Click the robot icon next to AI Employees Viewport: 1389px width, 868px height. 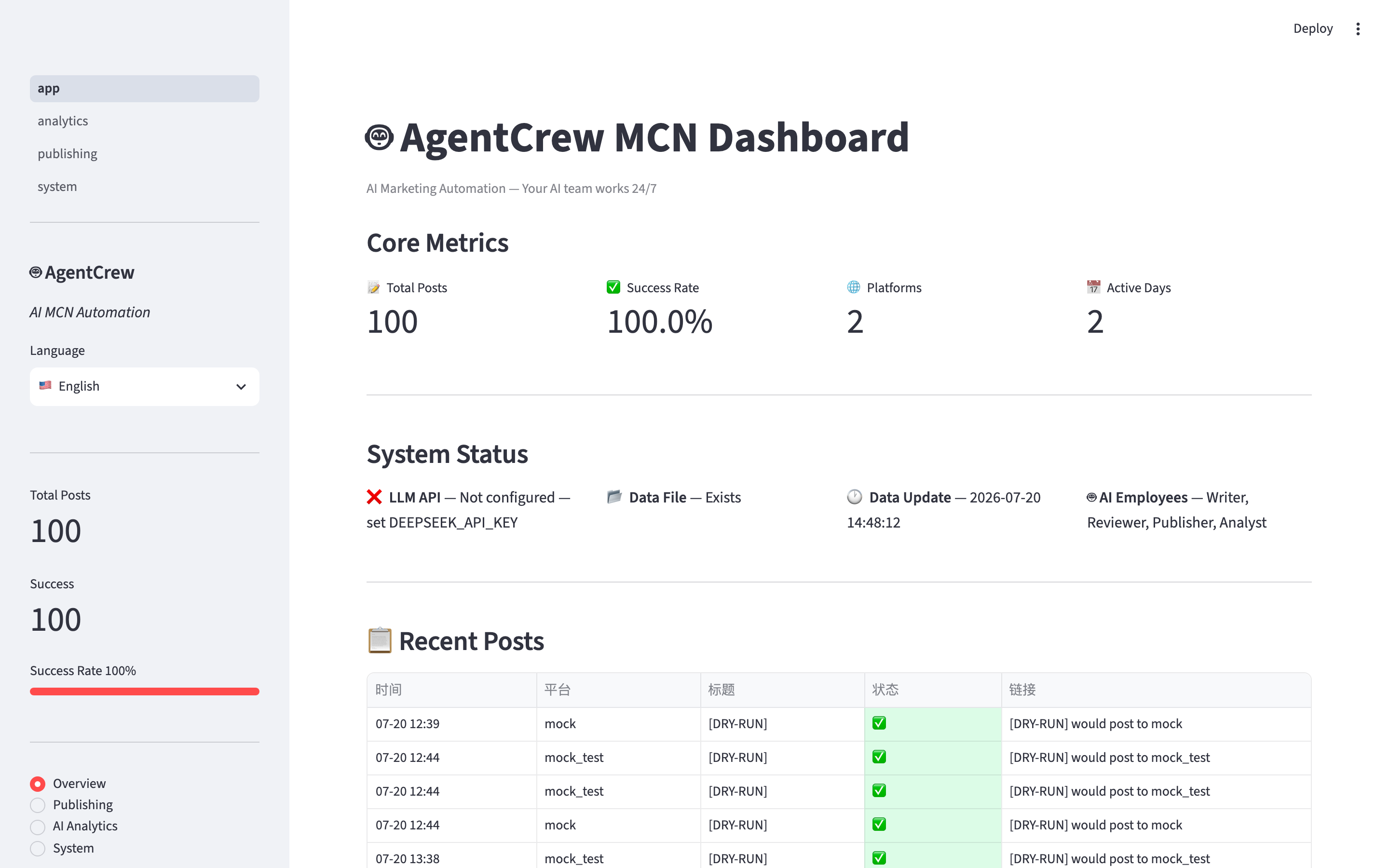point(1092,497)
